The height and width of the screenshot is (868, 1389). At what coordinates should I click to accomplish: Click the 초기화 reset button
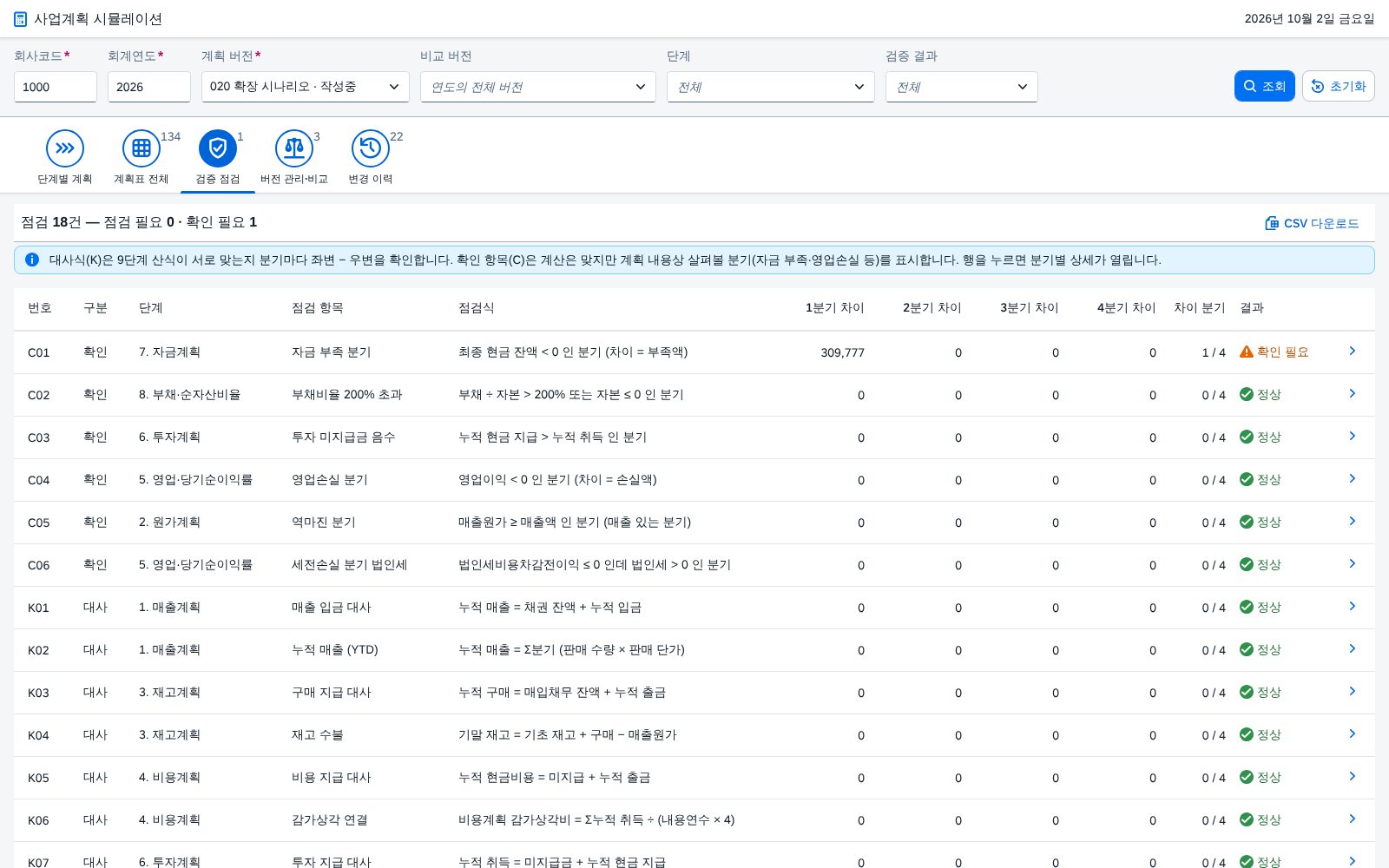tap(1339, 86)
